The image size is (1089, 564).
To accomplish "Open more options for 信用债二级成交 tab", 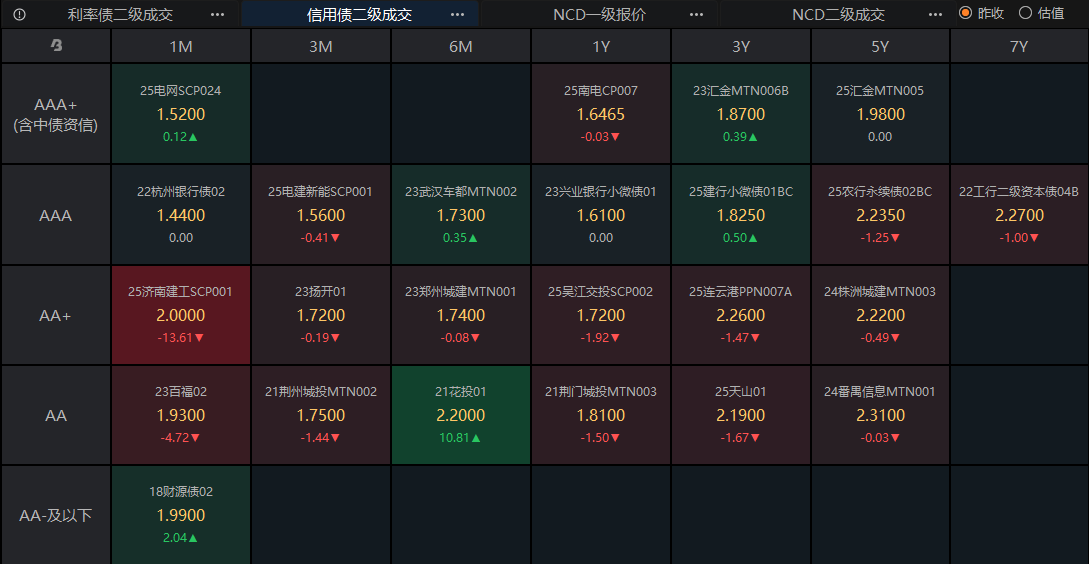I will (x=457, y=15).
